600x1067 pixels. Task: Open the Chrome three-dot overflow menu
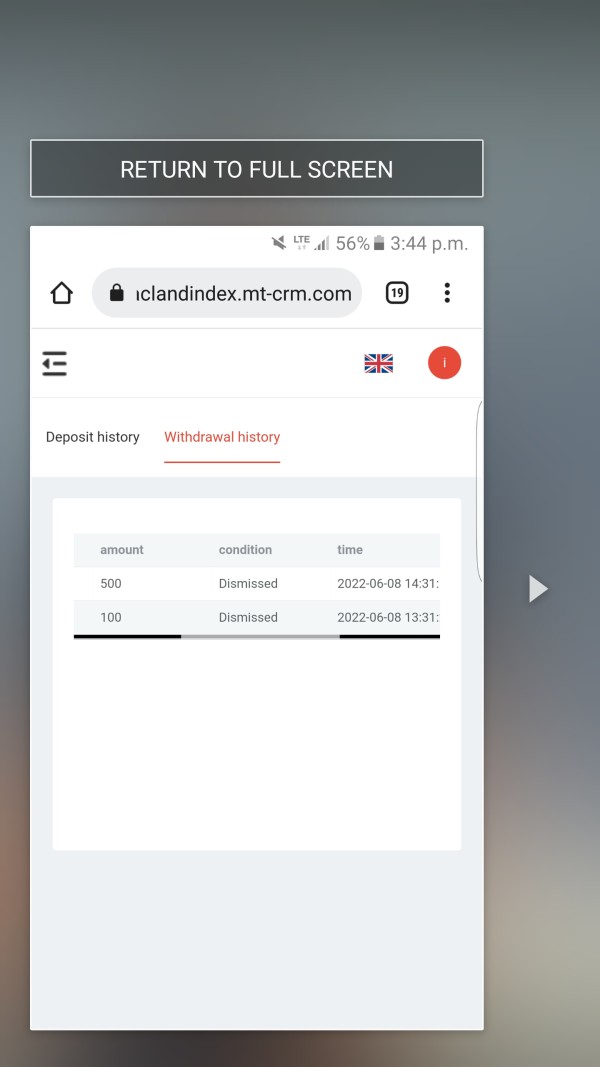tap(447, 293)
